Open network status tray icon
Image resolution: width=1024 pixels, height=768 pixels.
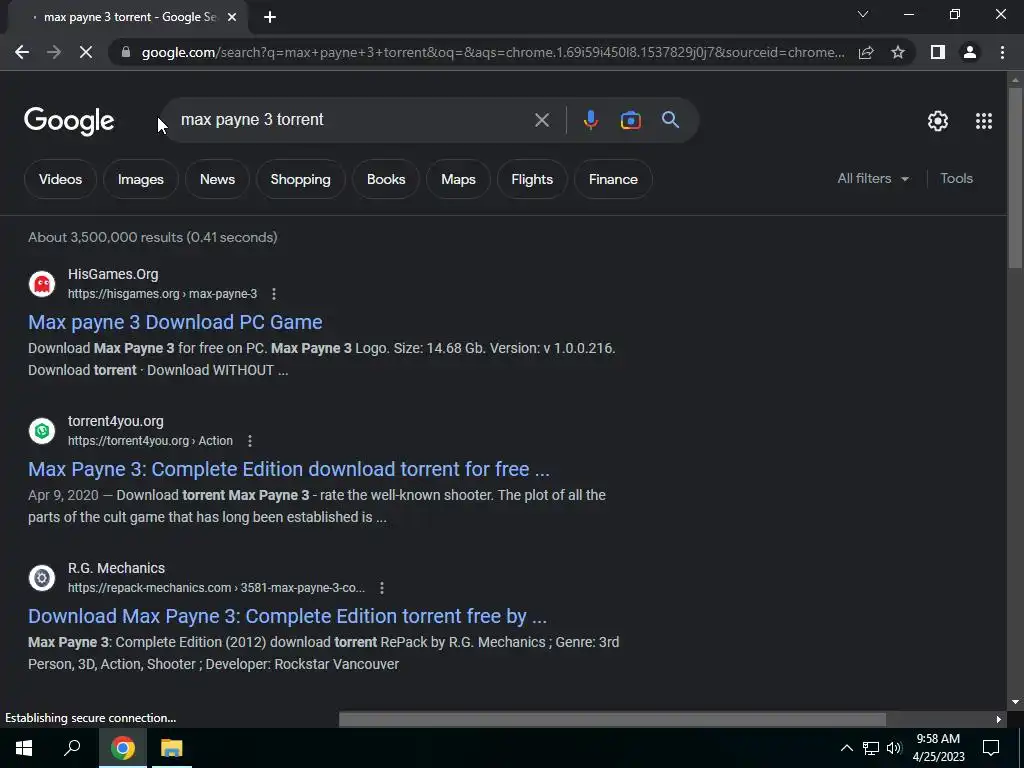tap(871, 748)
